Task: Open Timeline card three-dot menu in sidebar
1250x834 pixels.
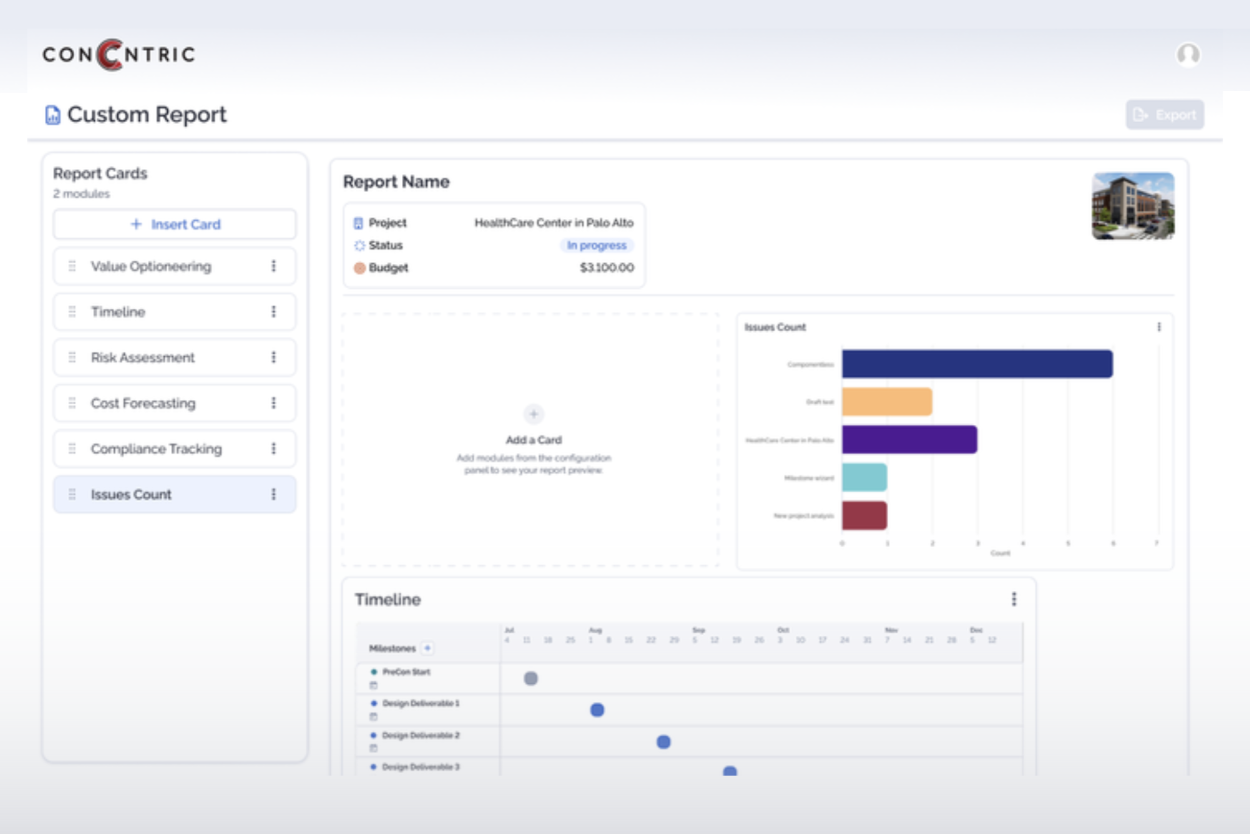Action: [x=273, y=312]
